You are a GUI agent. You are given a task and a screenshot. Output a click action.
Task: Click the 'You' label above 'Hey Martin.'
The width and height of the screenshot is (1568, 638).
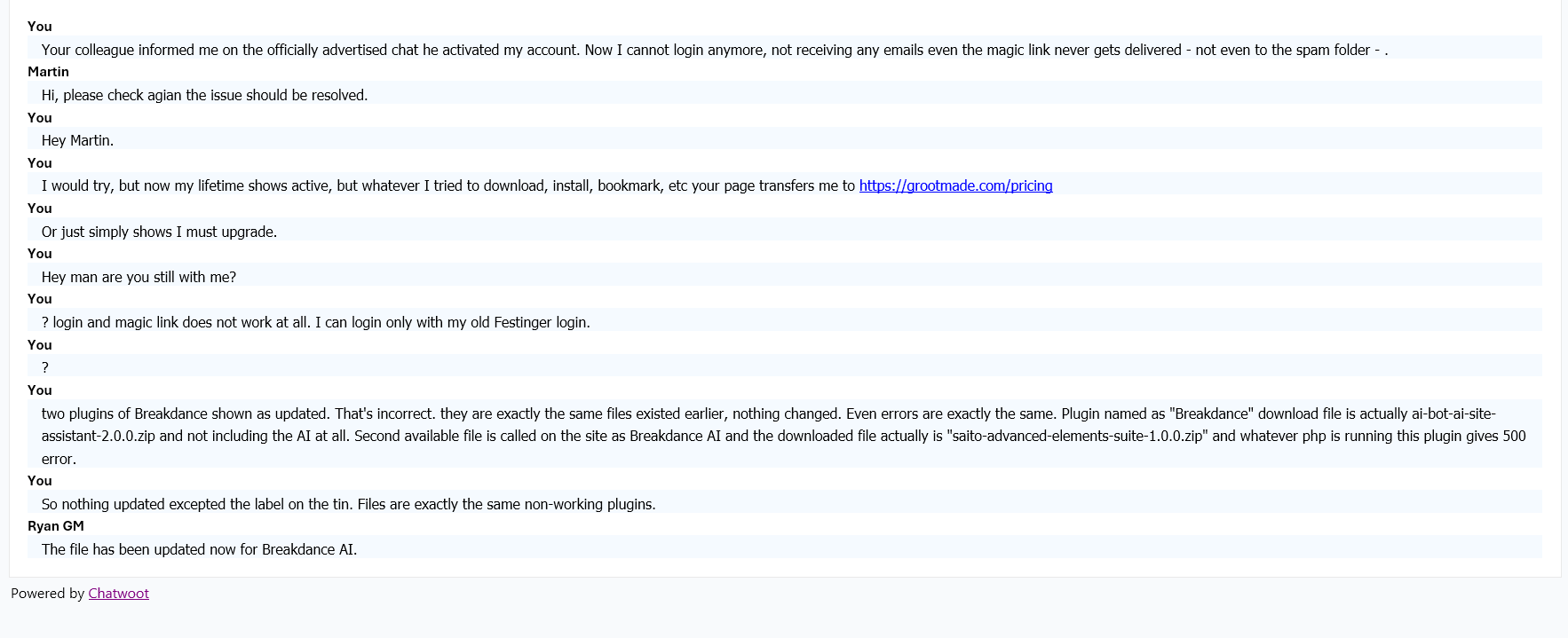(x=39, y=118)
